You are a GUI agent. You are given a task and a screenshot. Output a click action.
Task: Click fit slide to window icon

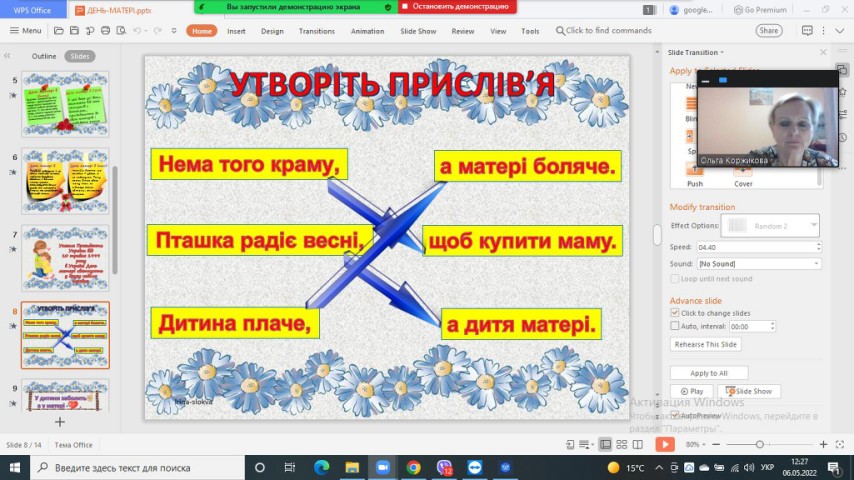click(x=839, y=444)
